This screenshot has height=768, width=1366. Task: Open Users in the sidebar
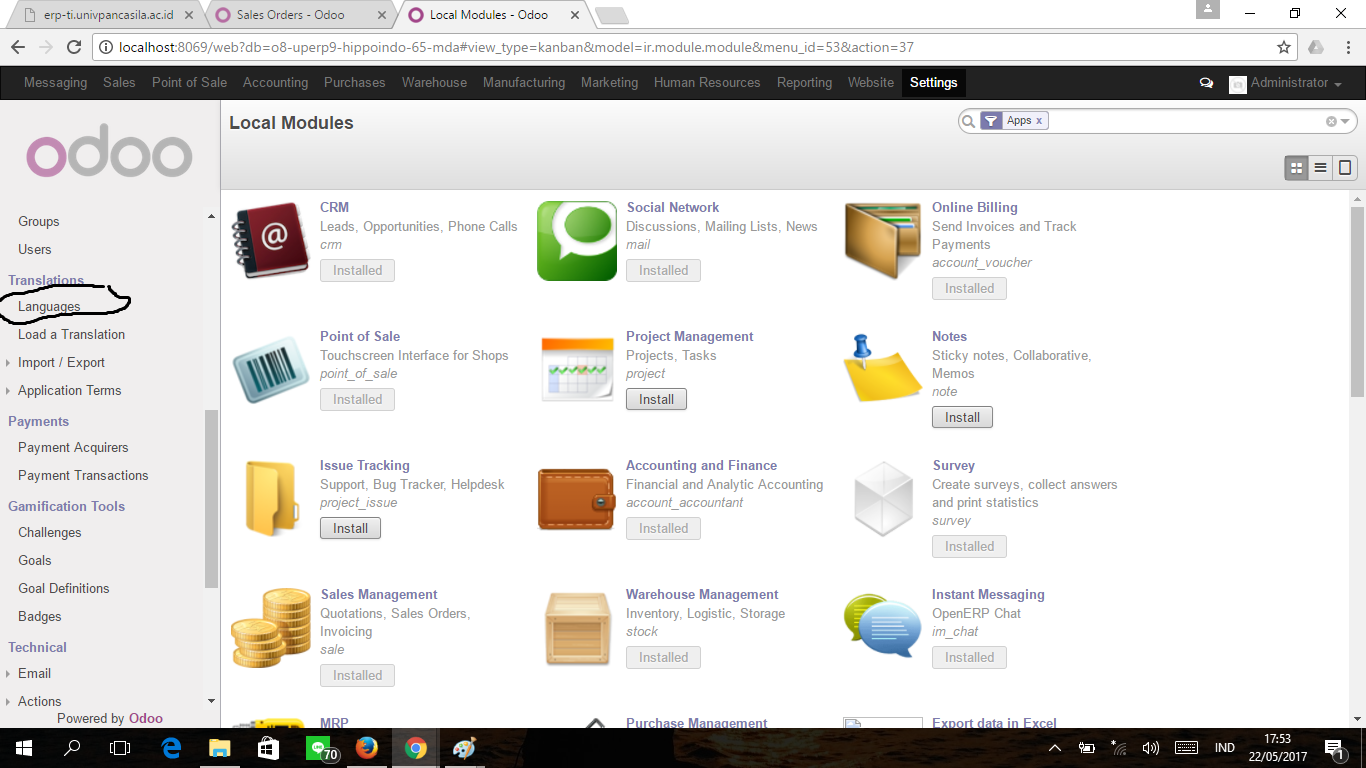[x=35, y=249]
